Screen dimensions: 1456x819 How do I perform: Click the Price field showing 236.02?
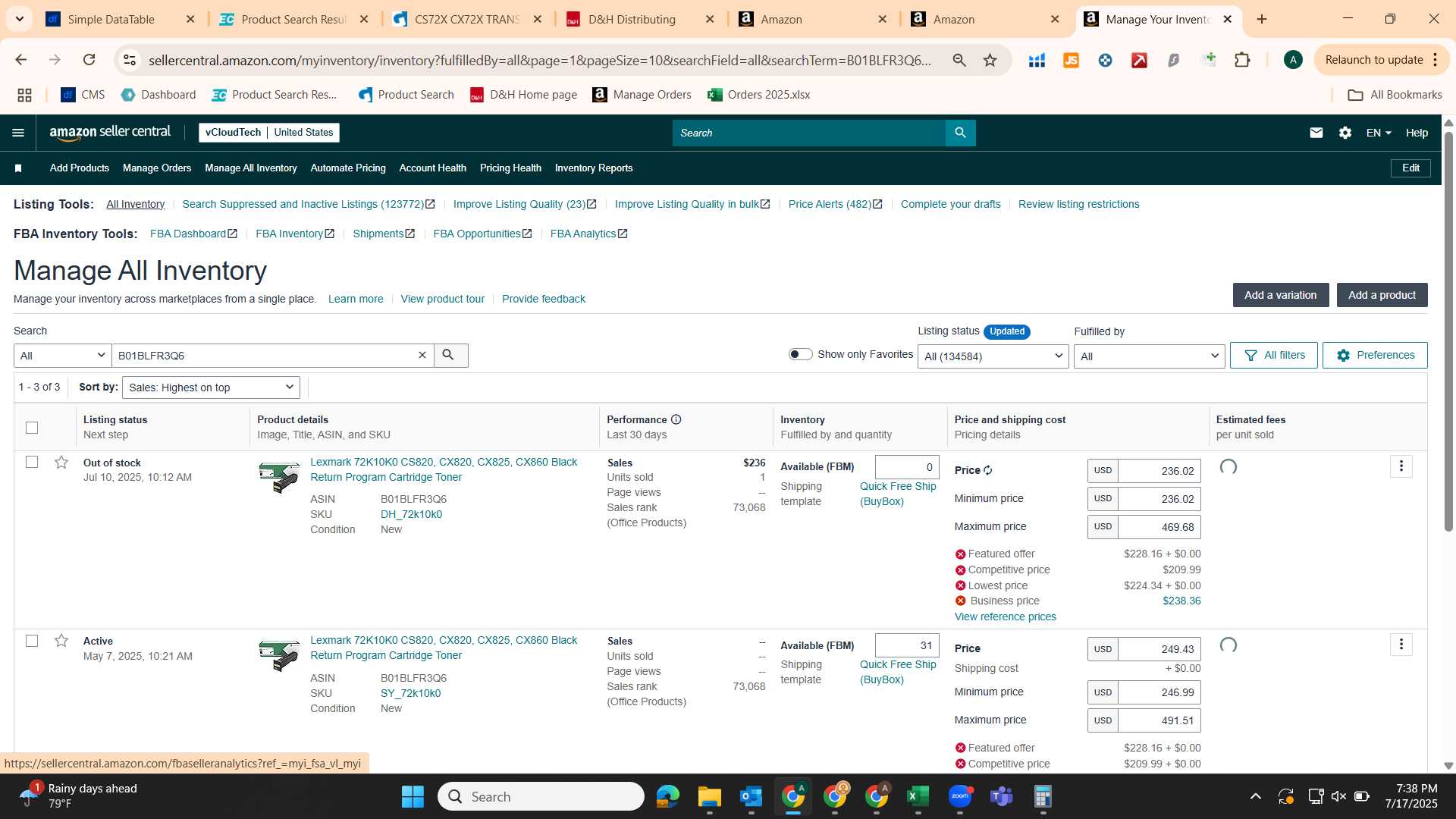pyautogui.click(x=1159, y=471)
